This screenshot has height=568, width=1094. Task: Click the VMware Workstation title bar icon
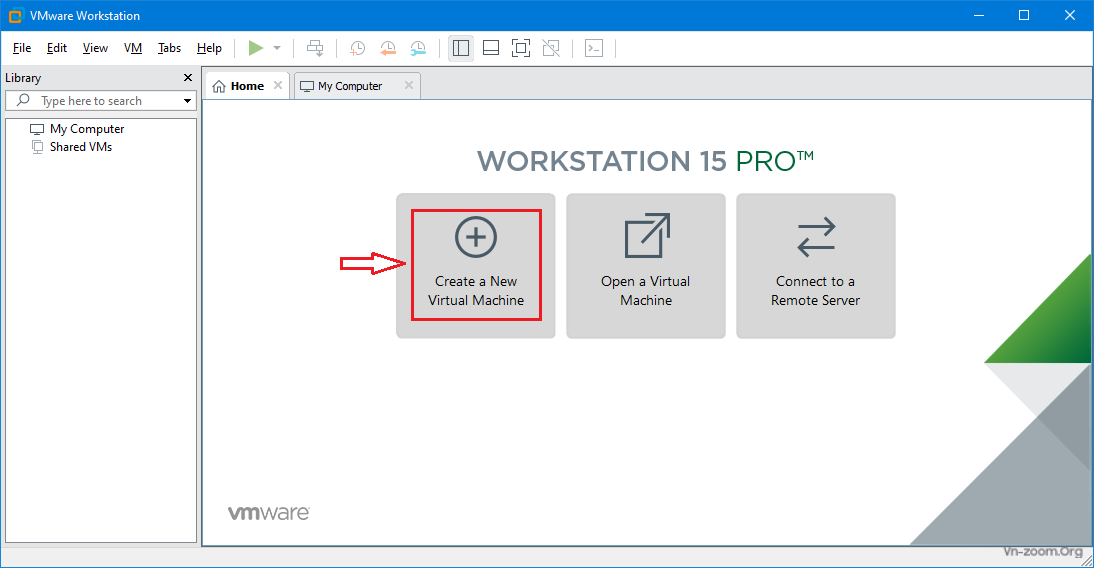tap(15, 15)
